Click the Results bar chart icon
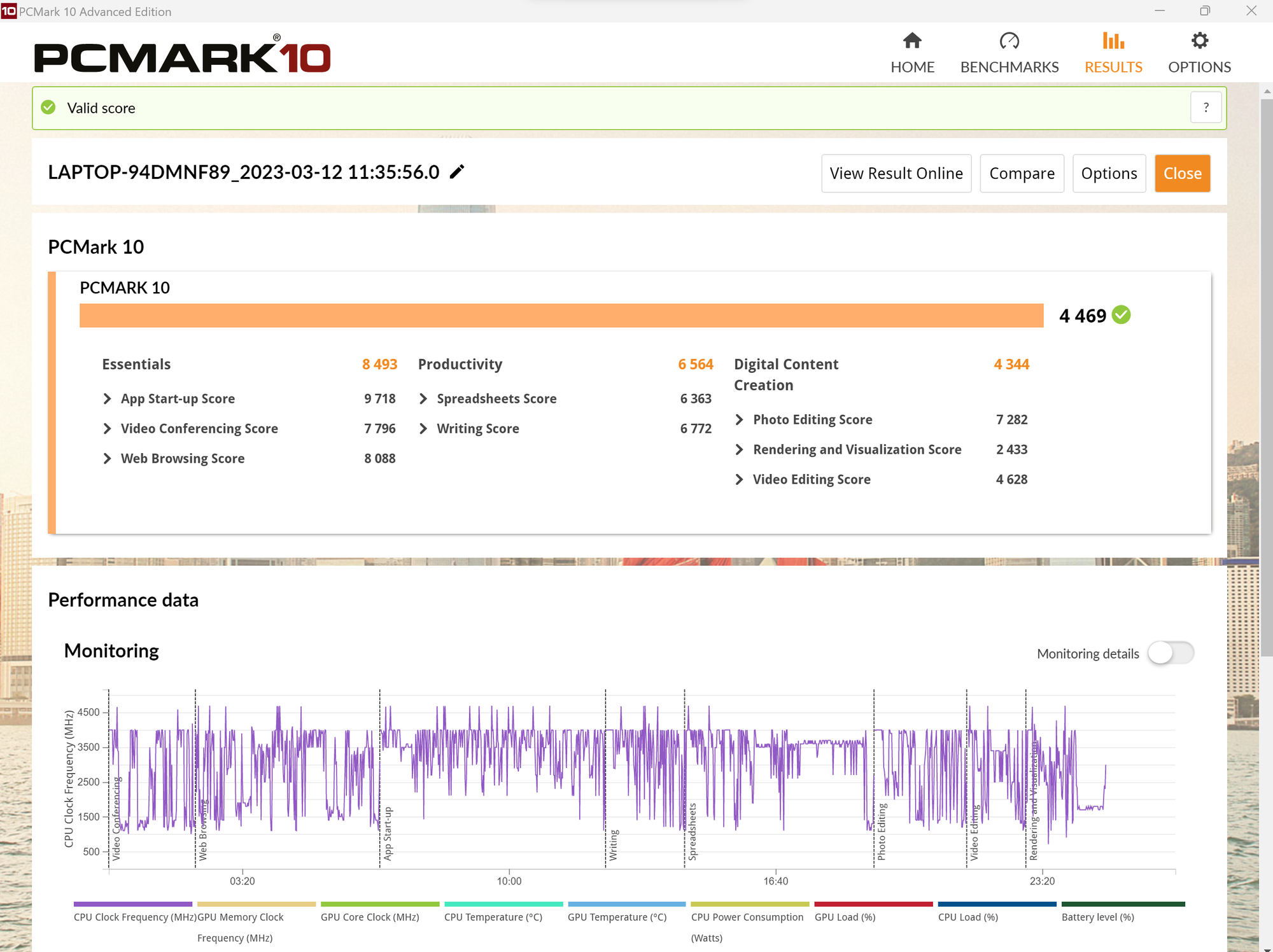Screen dimensions: 1273x952 click(1113, 41)
